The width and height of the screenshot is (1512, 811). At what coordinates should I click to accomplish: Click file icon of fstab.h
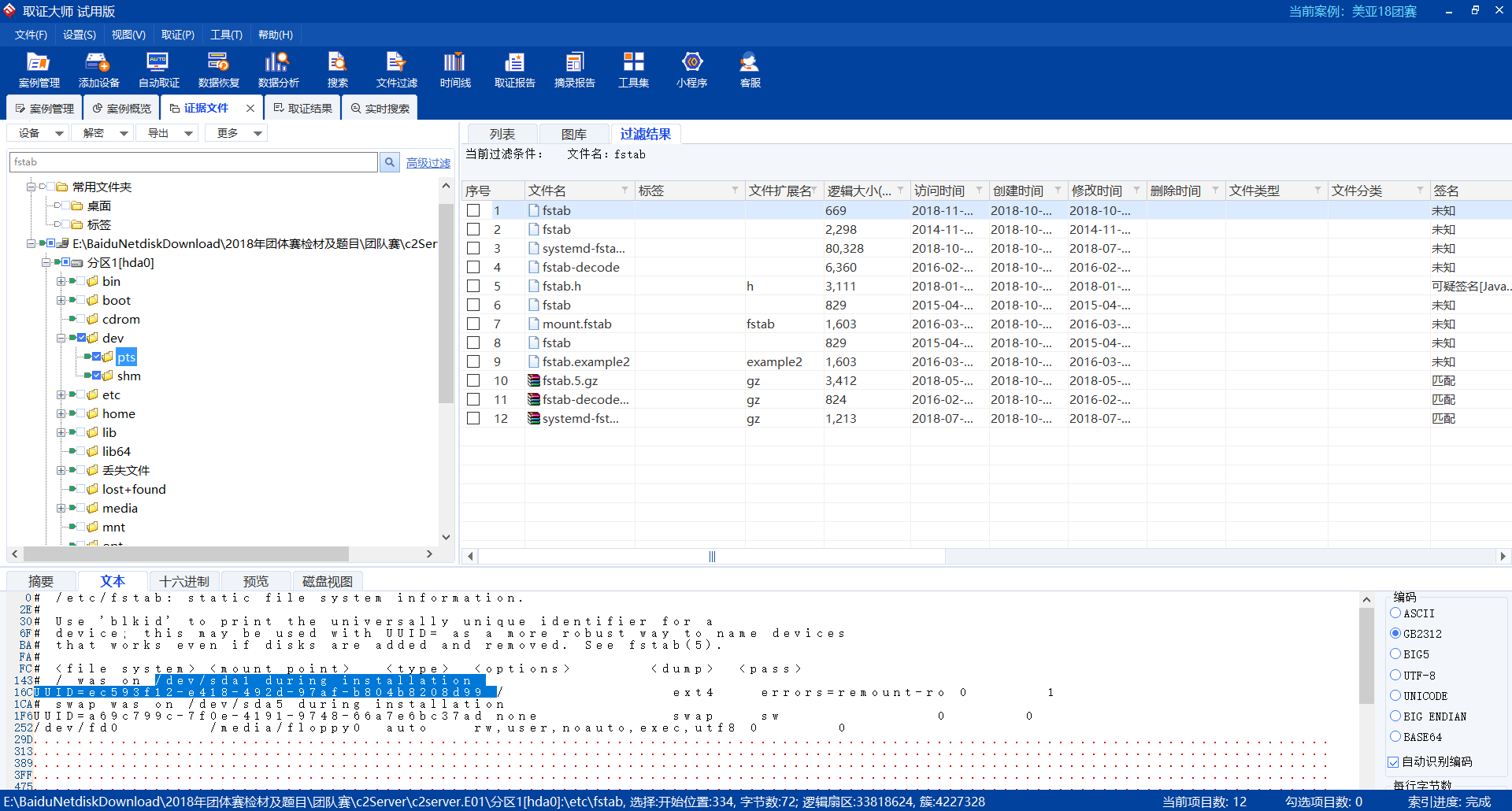click(x=534, y=286)
